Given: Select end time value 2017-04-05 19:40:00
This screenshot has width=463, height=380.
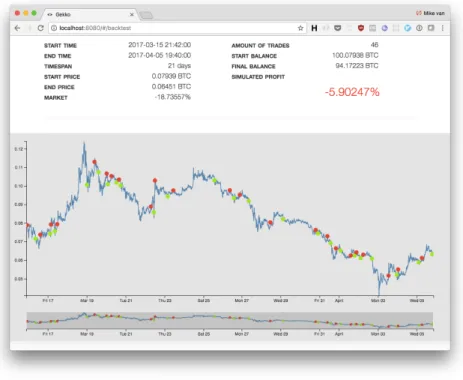Looking at the screenshot, I should (x=159, y=55).
